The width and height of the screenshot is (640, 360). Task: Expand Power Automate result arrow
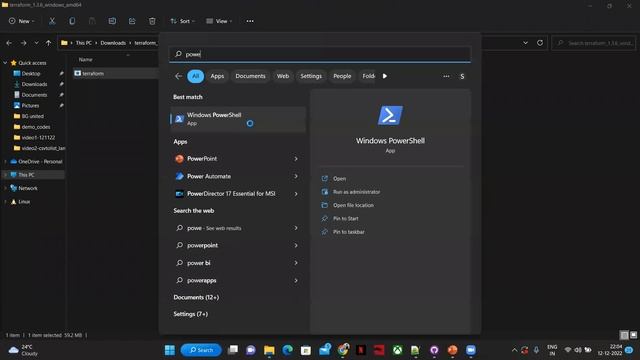tap(296, 176)
